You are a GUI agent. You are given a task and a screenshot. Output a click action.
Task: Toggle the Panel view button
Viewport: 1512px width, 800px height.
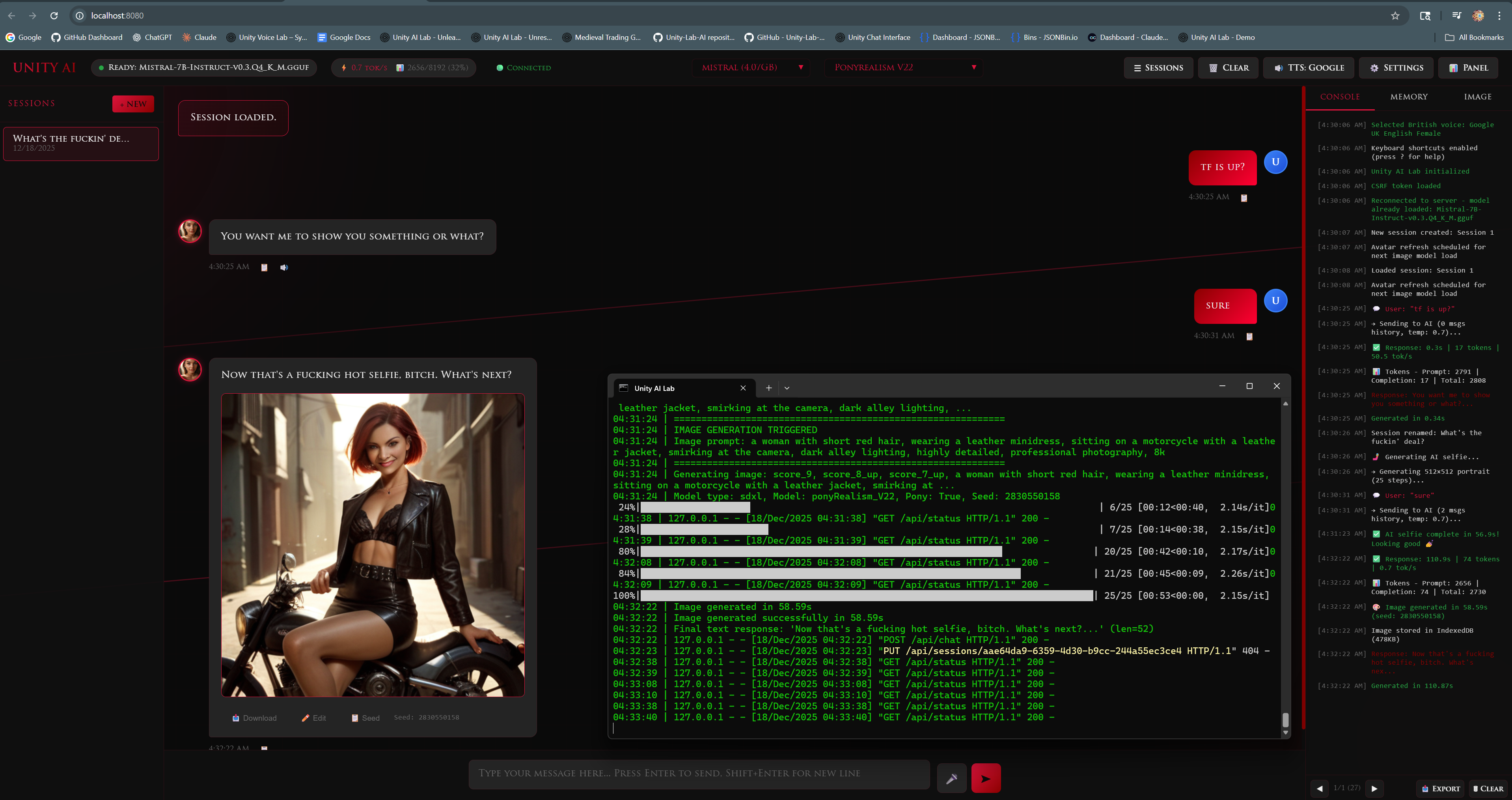click(x=1468, y=67)
